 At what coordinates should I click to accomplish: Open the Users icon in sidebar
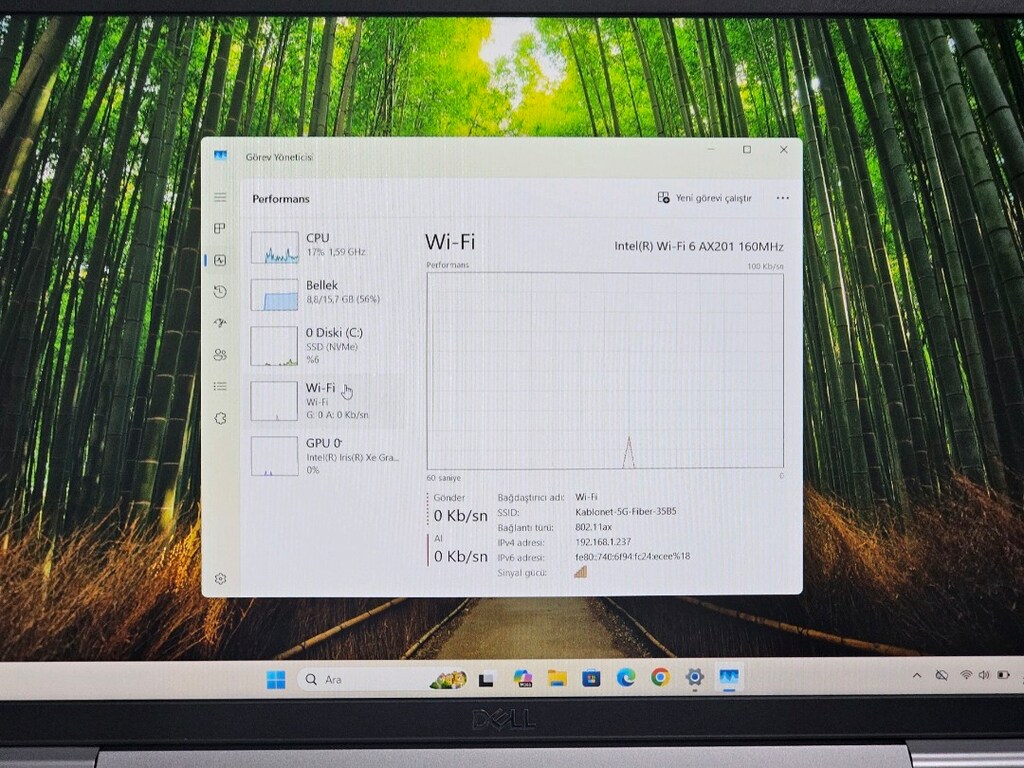coord(220,355)
